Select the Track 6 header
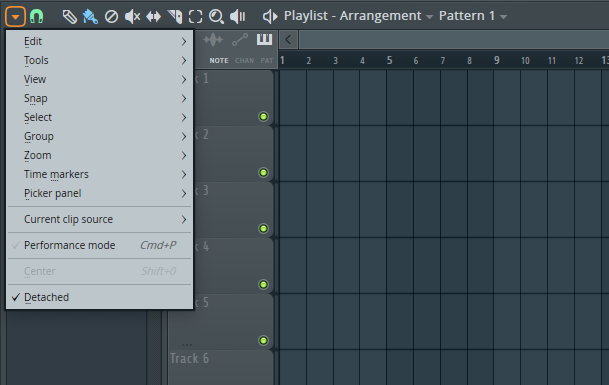Screen dimensions: 609x385 [221, 367]
